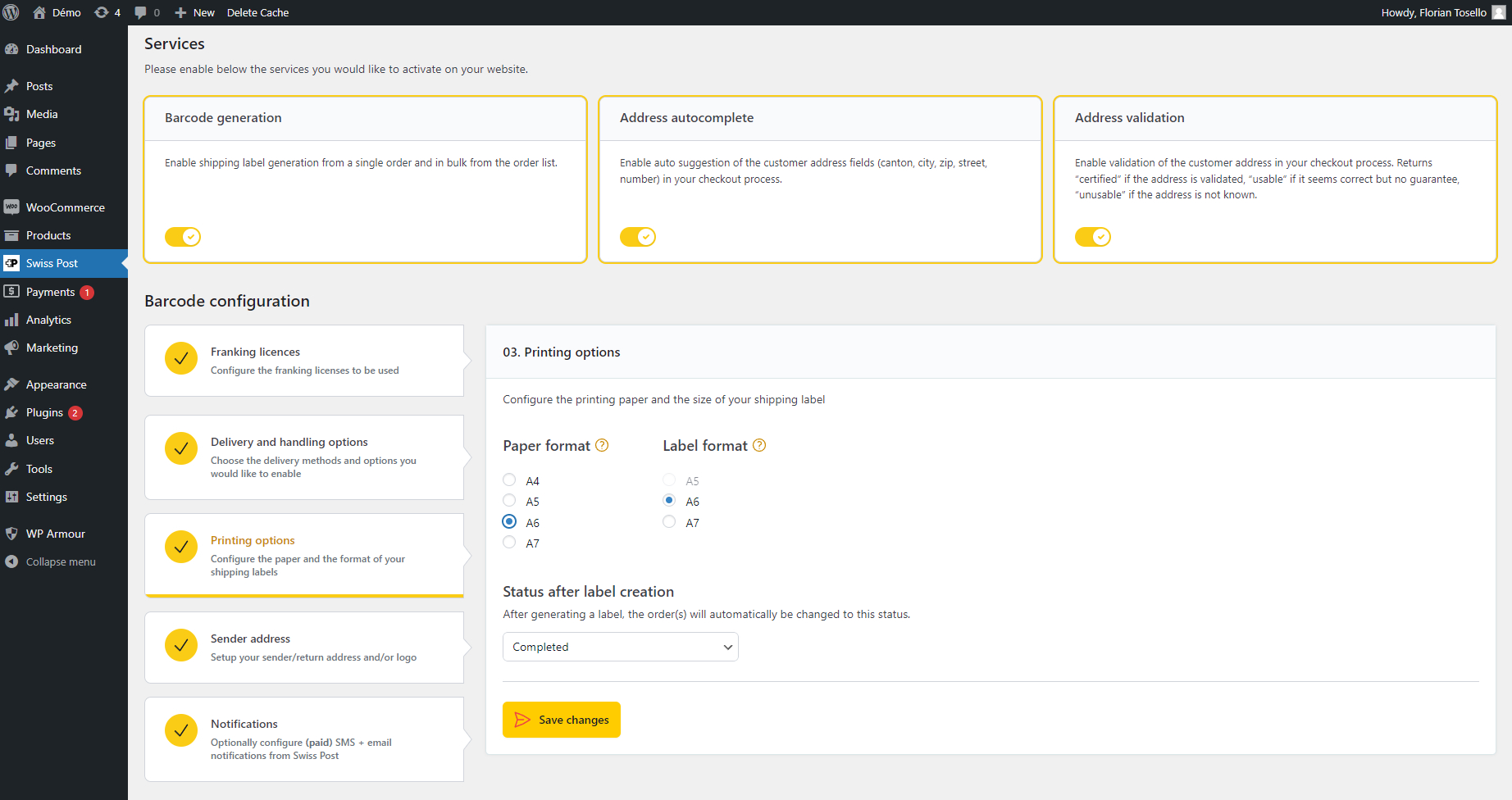Click the Label format help question mark
The image size is (1512, 800).
759,445
